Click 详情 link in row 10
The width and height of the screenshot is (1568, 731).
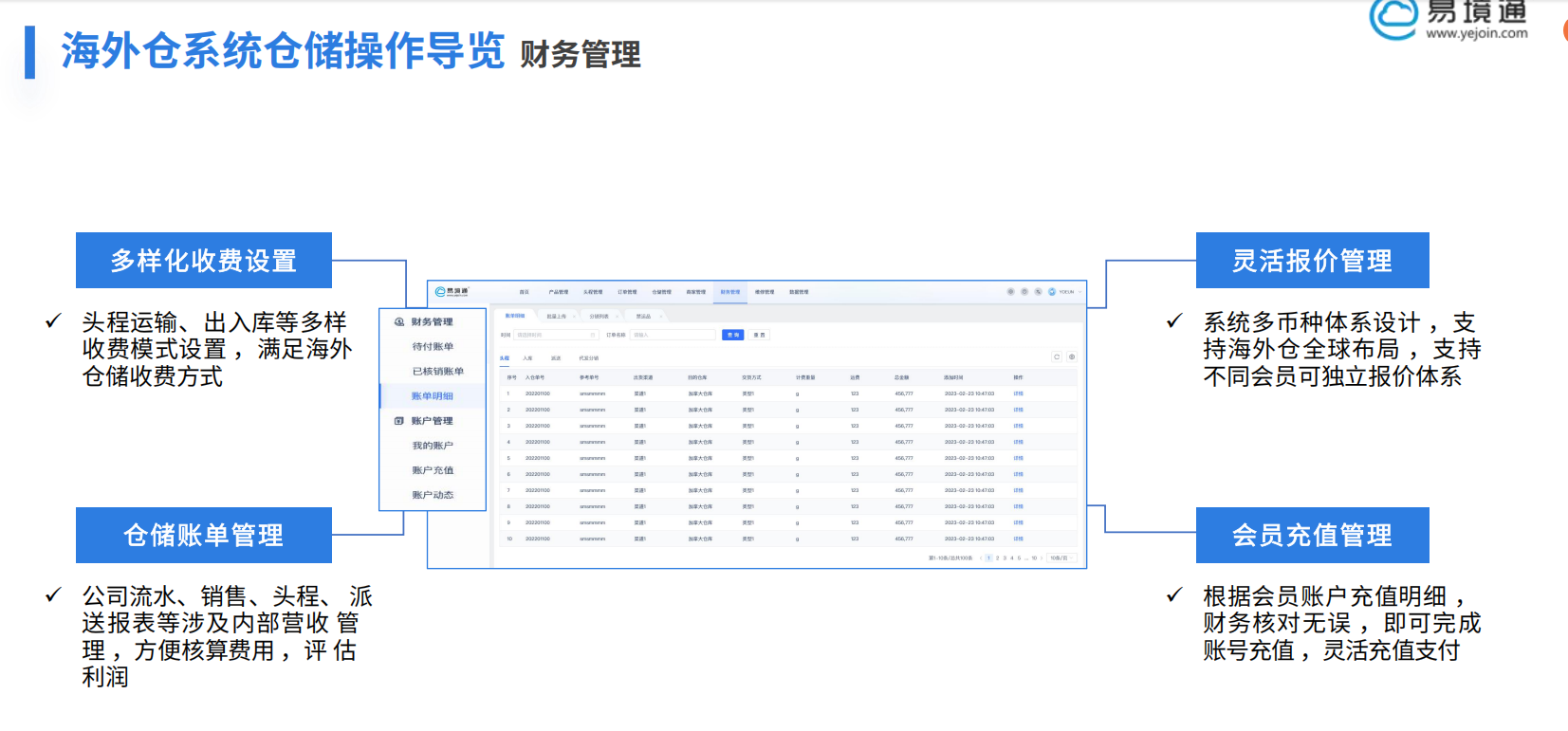pos(1018,539)
